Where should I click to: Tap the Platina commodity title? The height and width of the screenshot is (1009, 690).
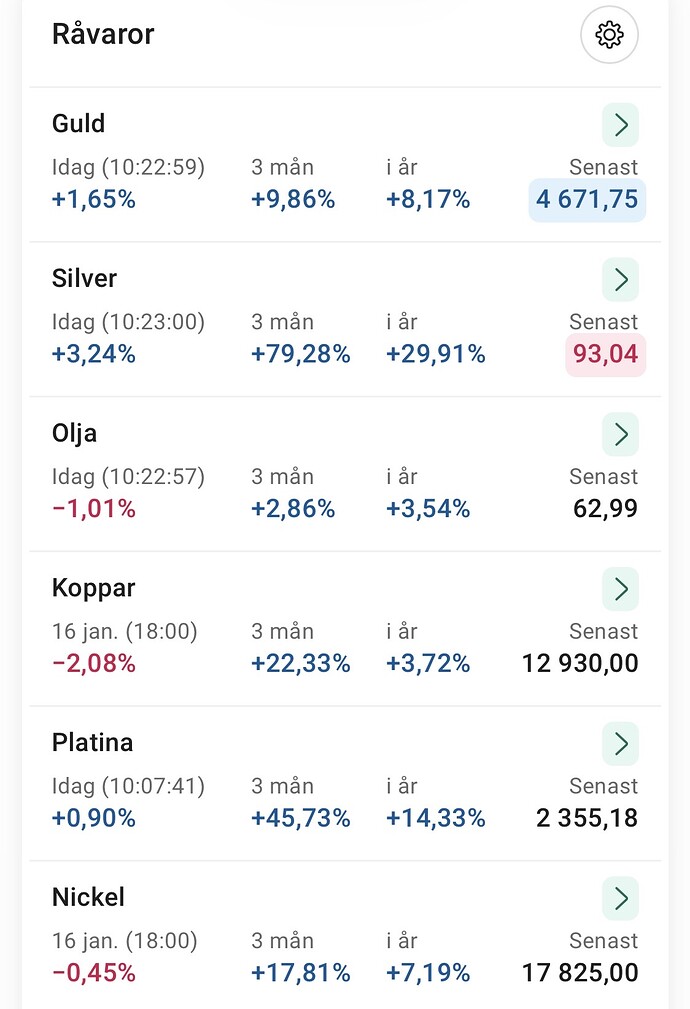coord(92,743)
